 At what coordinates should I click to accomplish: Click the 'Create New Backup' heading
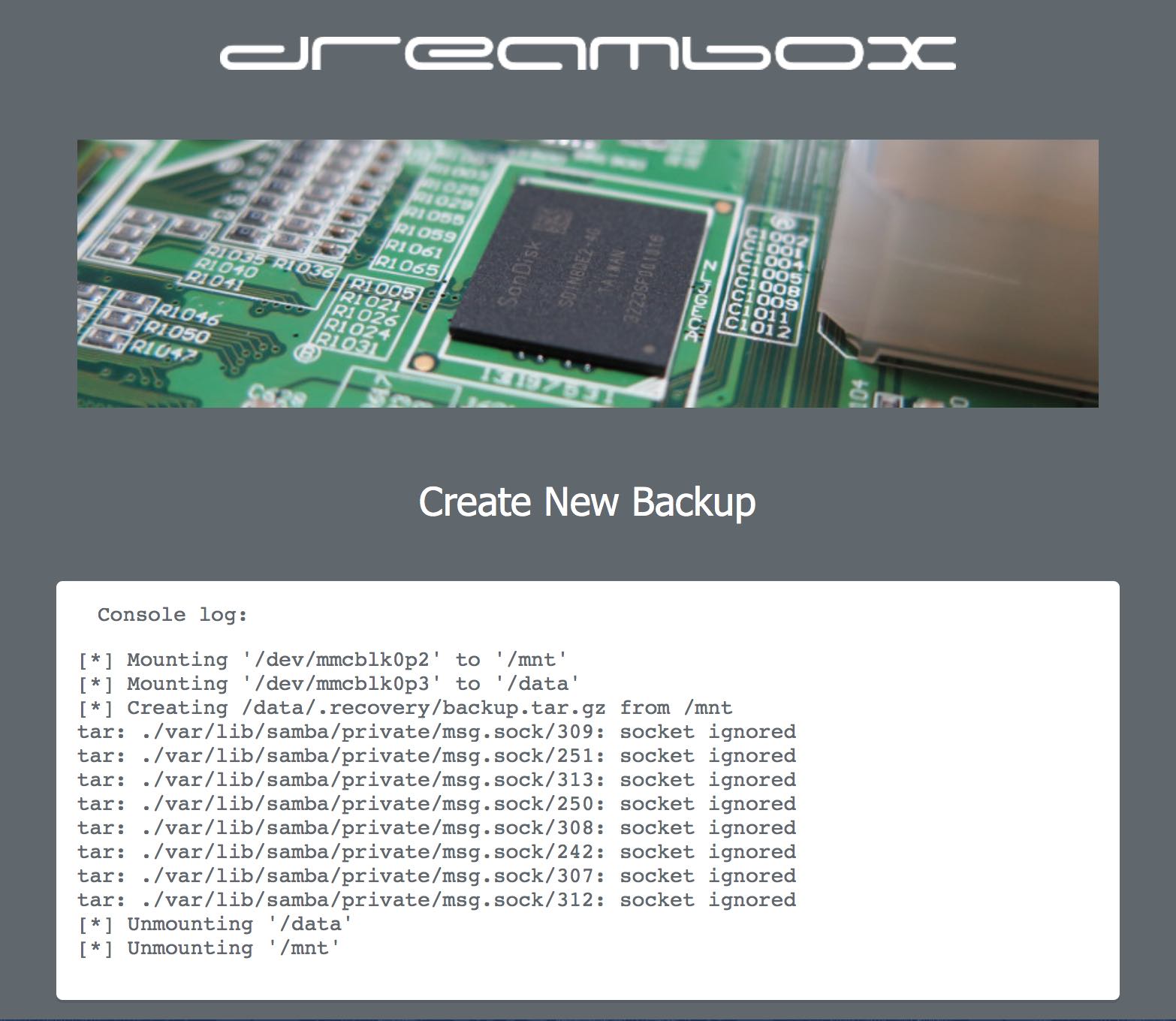pos(587,501)
